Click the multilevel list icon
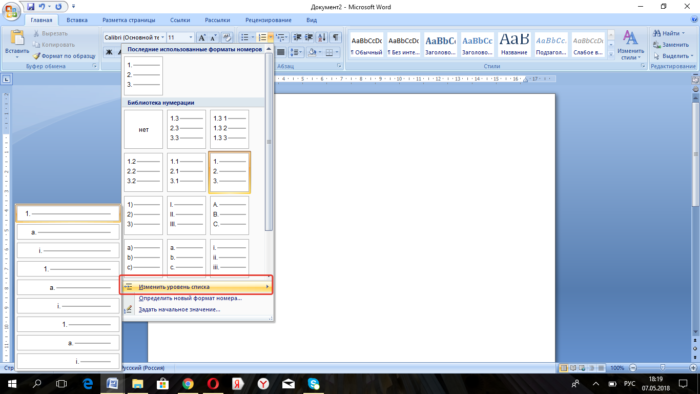Screen dimensions: 700x394 (x=281, y=37)
